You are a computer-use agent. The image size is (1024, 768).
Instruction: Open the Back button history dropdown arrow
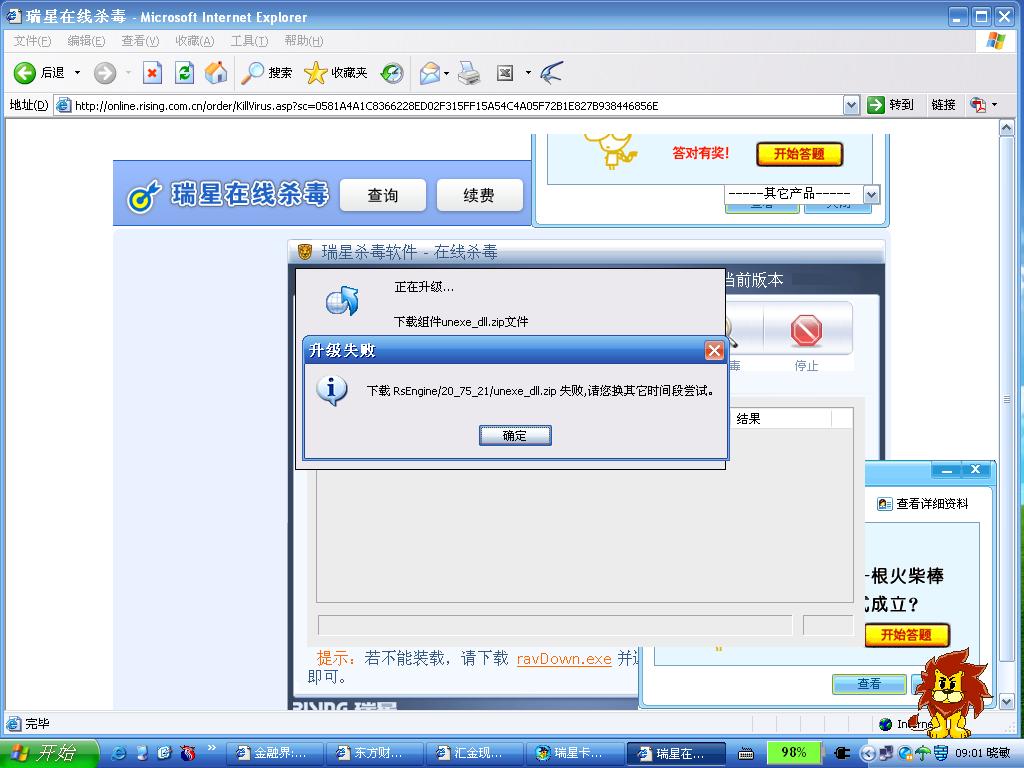point(77,72)
